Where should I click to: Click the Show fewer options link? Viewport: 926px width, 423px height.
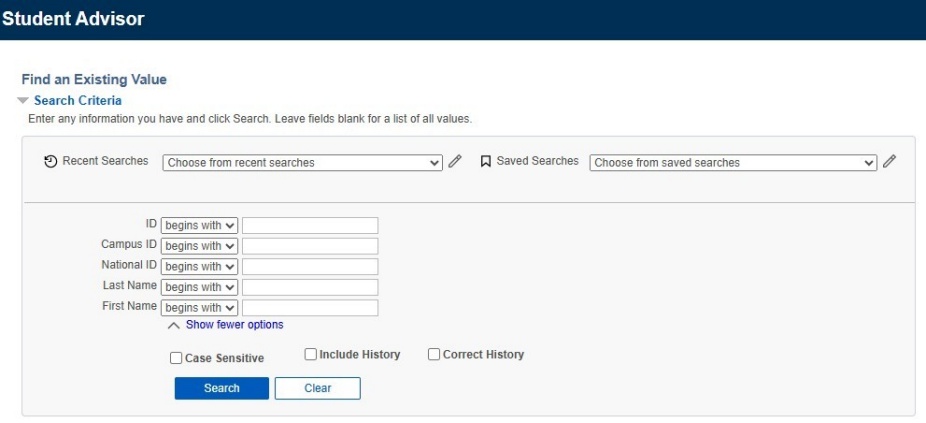click(234, 325)
